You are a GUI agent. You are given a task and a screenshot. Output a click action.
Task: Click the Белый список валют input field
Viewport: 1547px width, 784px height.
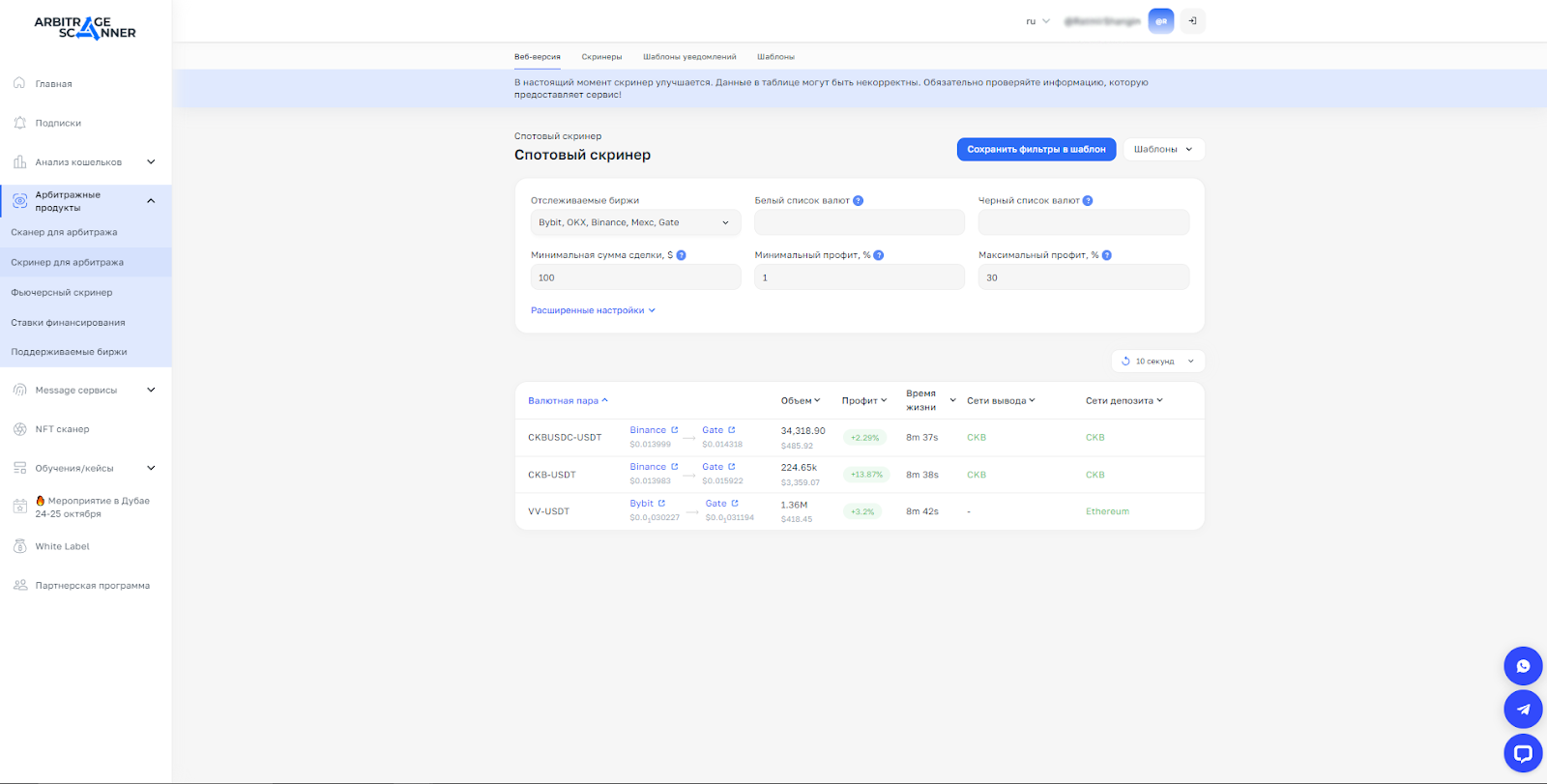tap(860, 222)
